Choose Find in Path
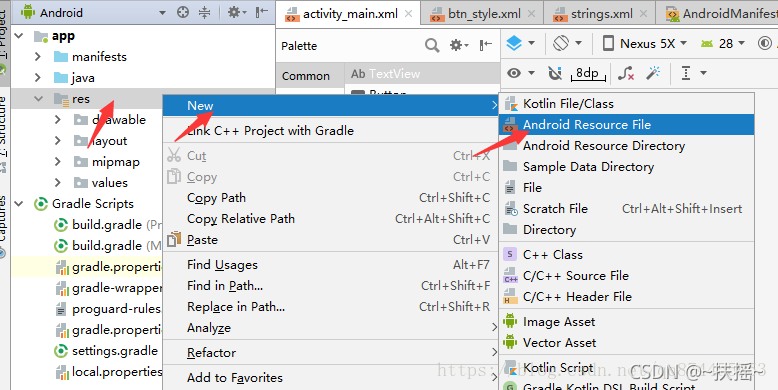Screen dimensions: 778x390 330,285
